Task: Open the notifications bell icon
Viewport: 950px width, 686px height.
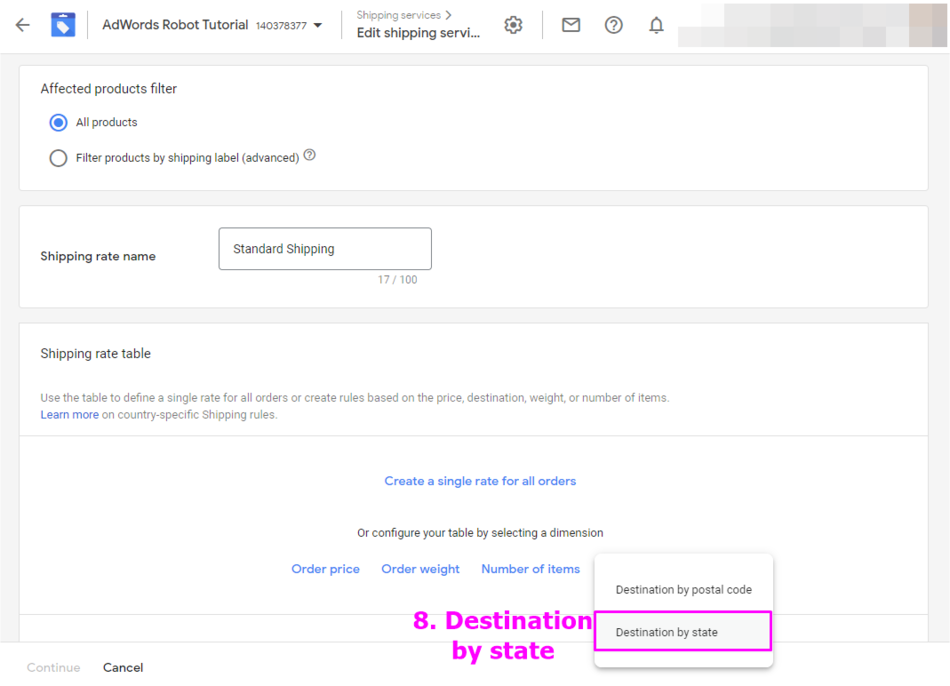Action: (x=656, y=25)
